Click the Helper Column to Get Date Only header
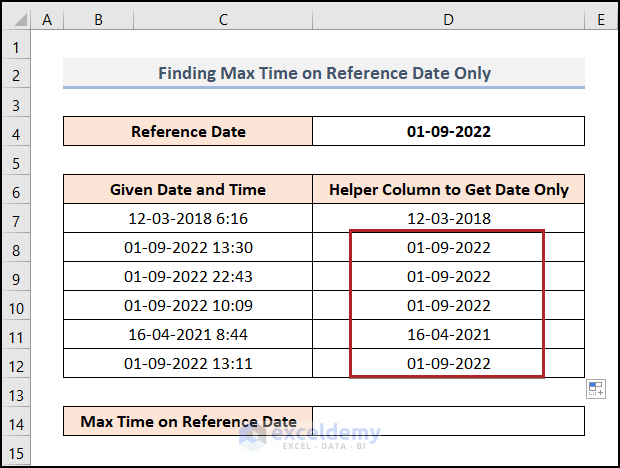 [x=448, y=190]
